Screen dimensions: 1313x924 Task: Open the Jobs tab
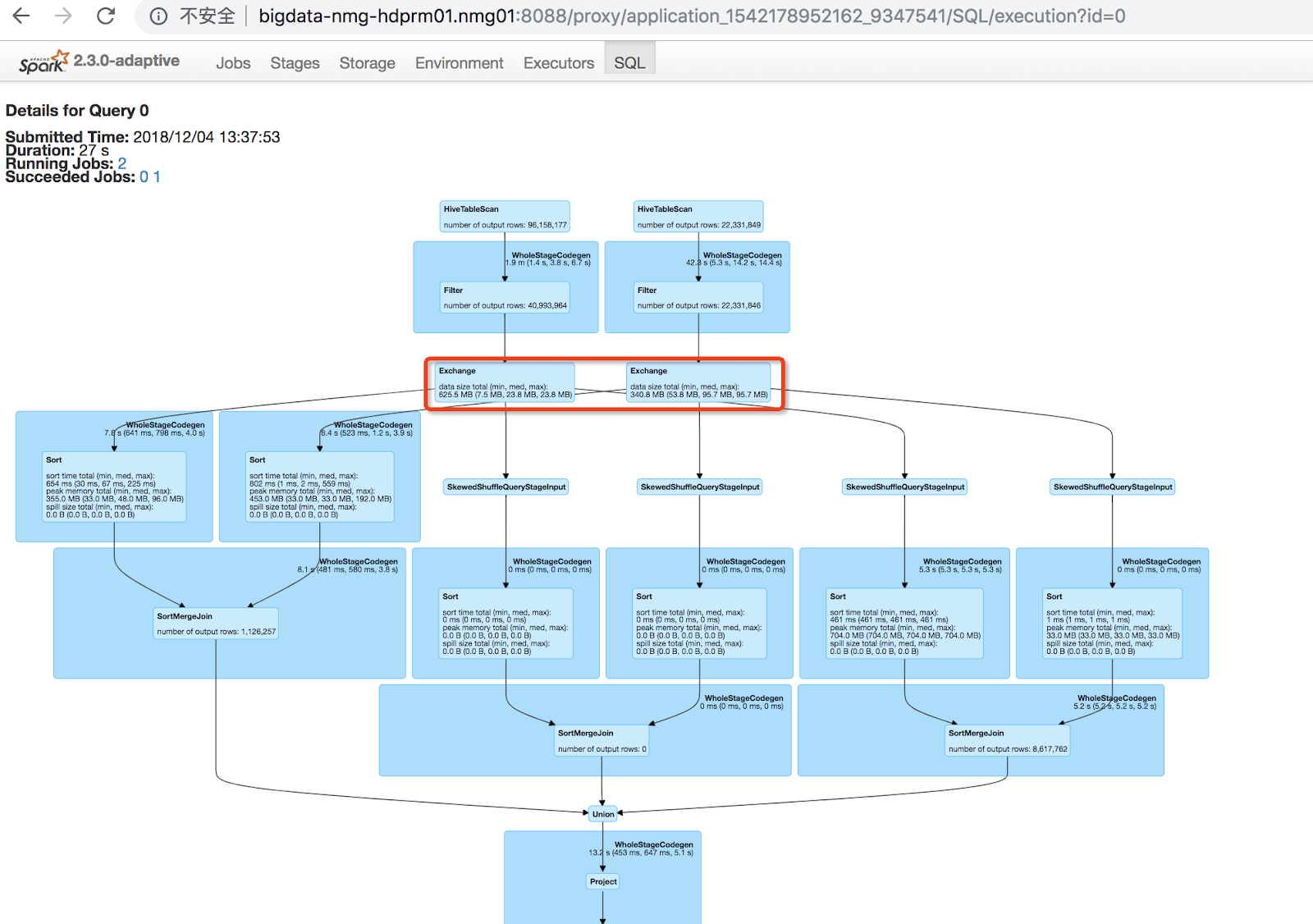tap(233, 63)
